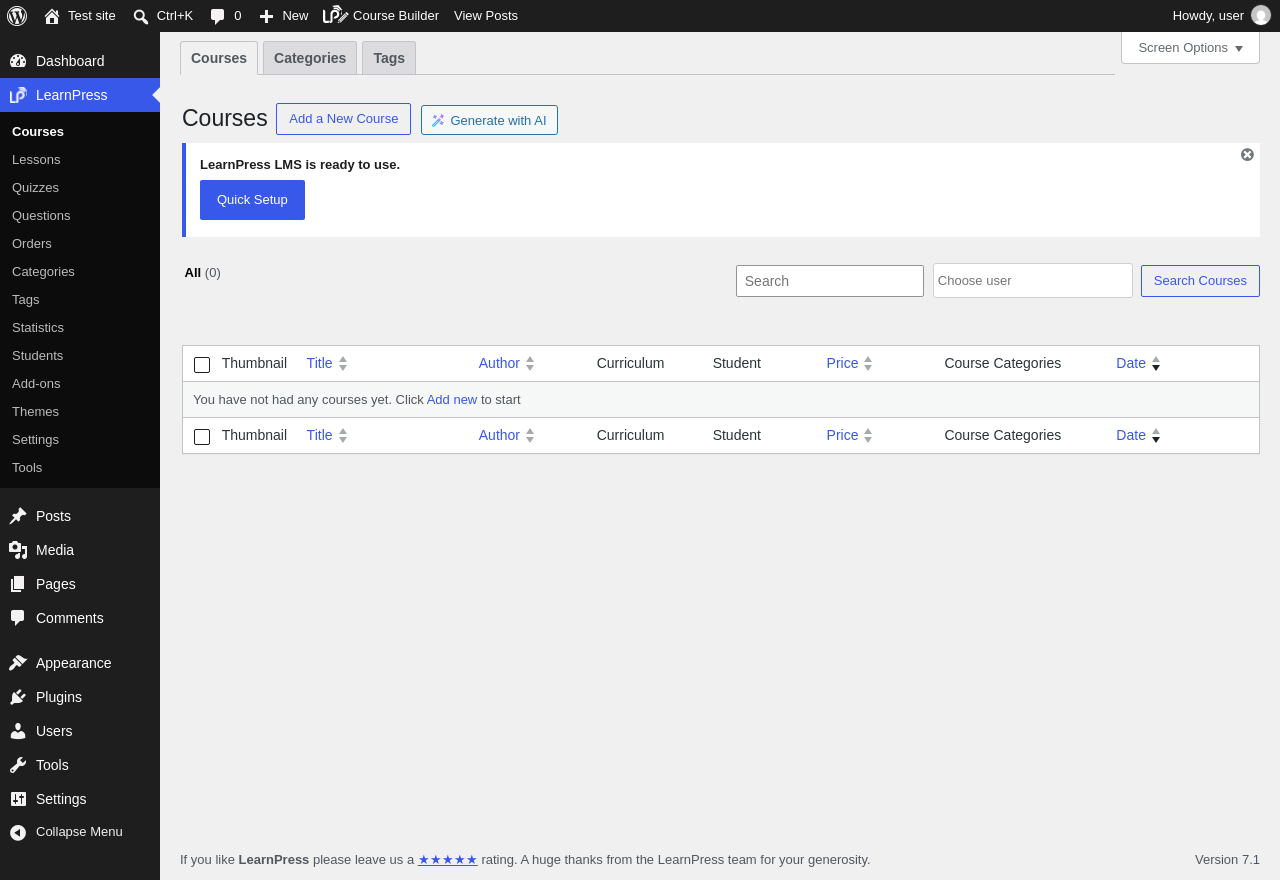Image resolution: width=1280 pixels, height=880 pixels.
Task: Switch to the Tags tab
Action: (x=389, y=58)
